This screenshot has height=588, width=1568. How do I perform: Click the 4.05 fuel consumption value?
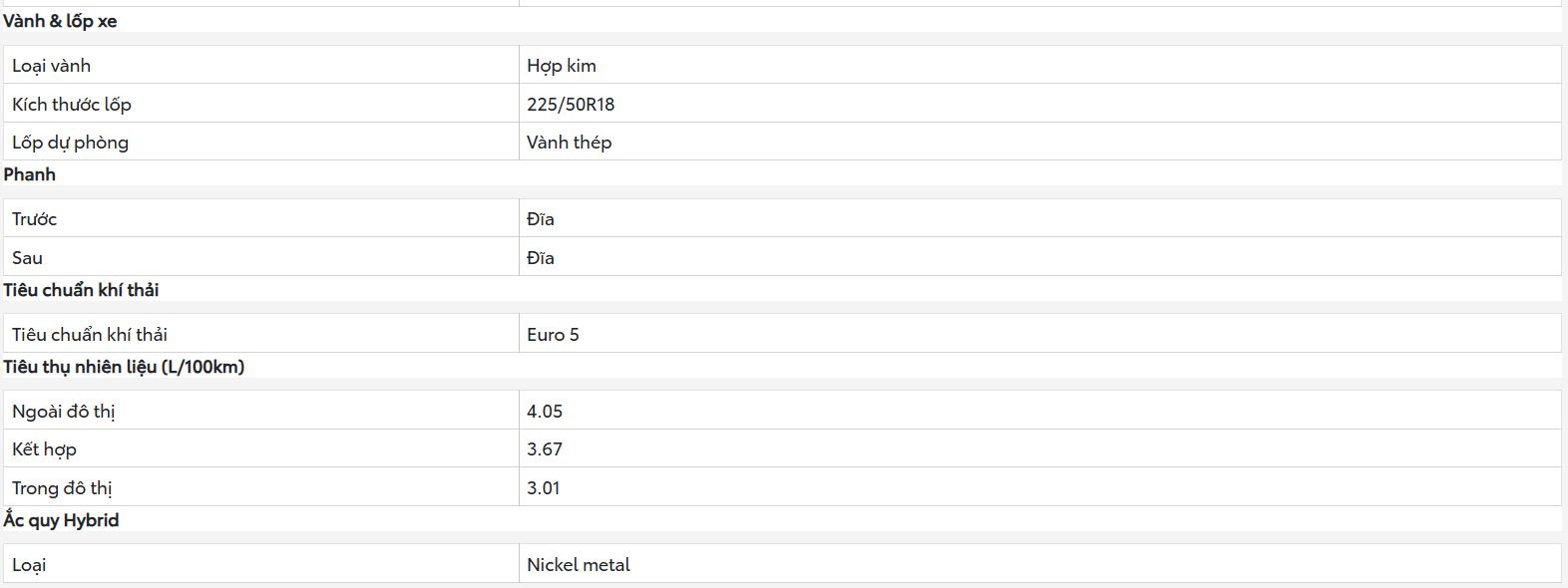tap(545, 411)
